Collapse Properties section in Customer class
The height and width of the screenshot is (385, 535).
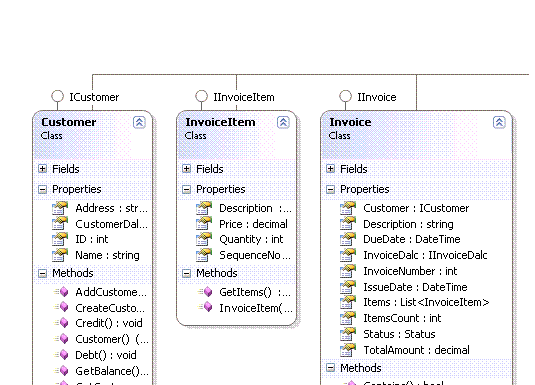(43, 189)
